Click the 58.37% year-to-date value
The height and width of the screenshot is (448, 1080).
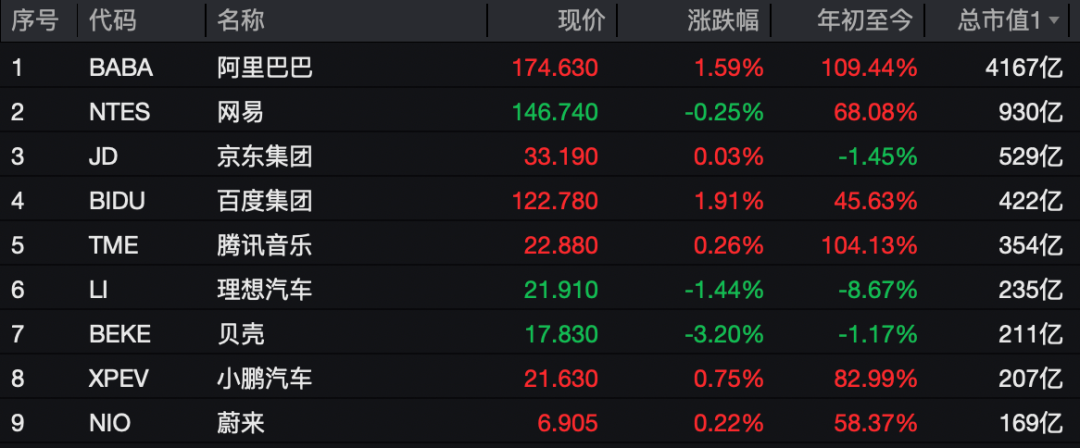tap(875, 423)
